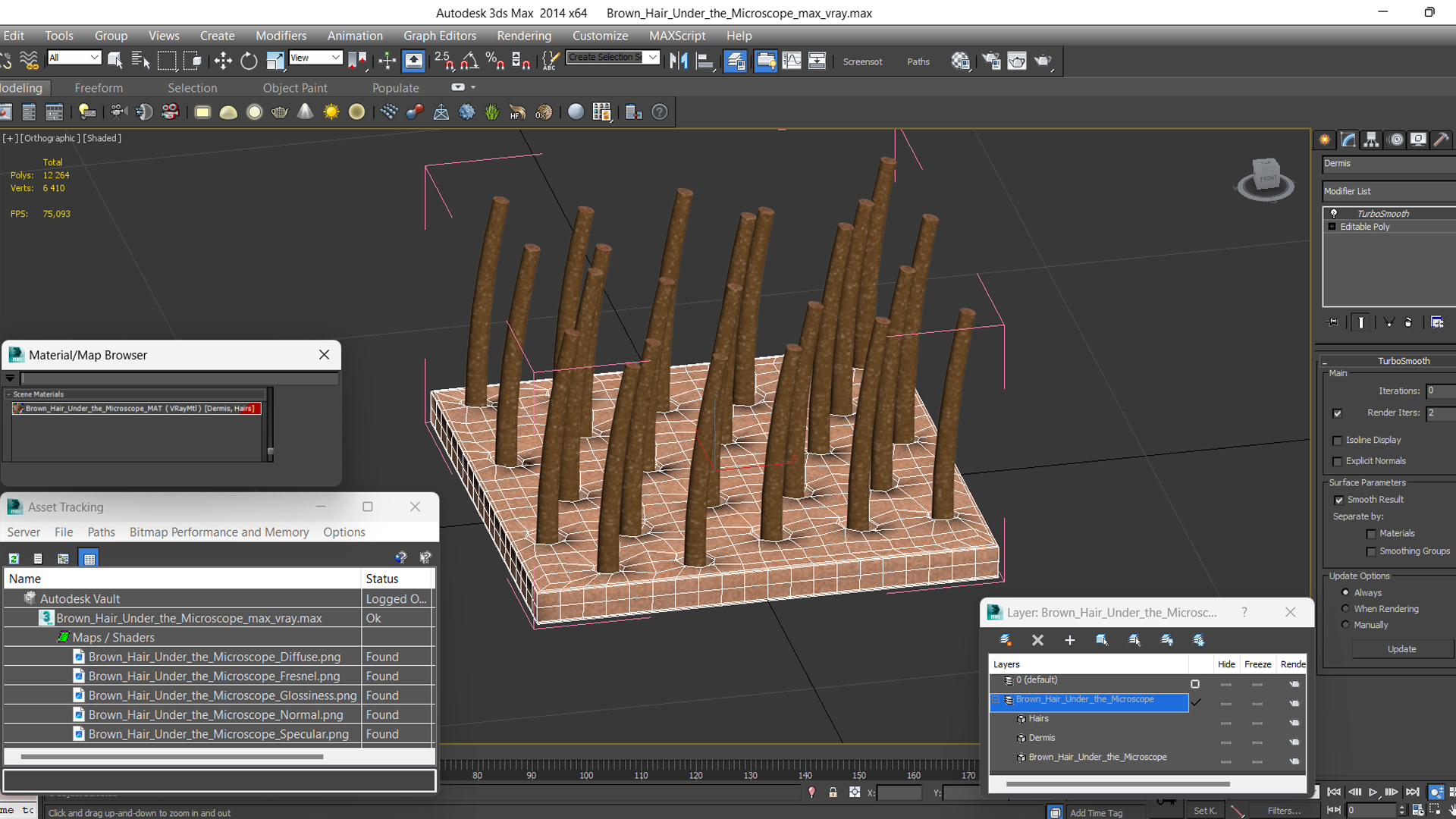Select the When Rendering update option
The image size is (1456, 819).
pyautogui.click(x=1345, y=608)
